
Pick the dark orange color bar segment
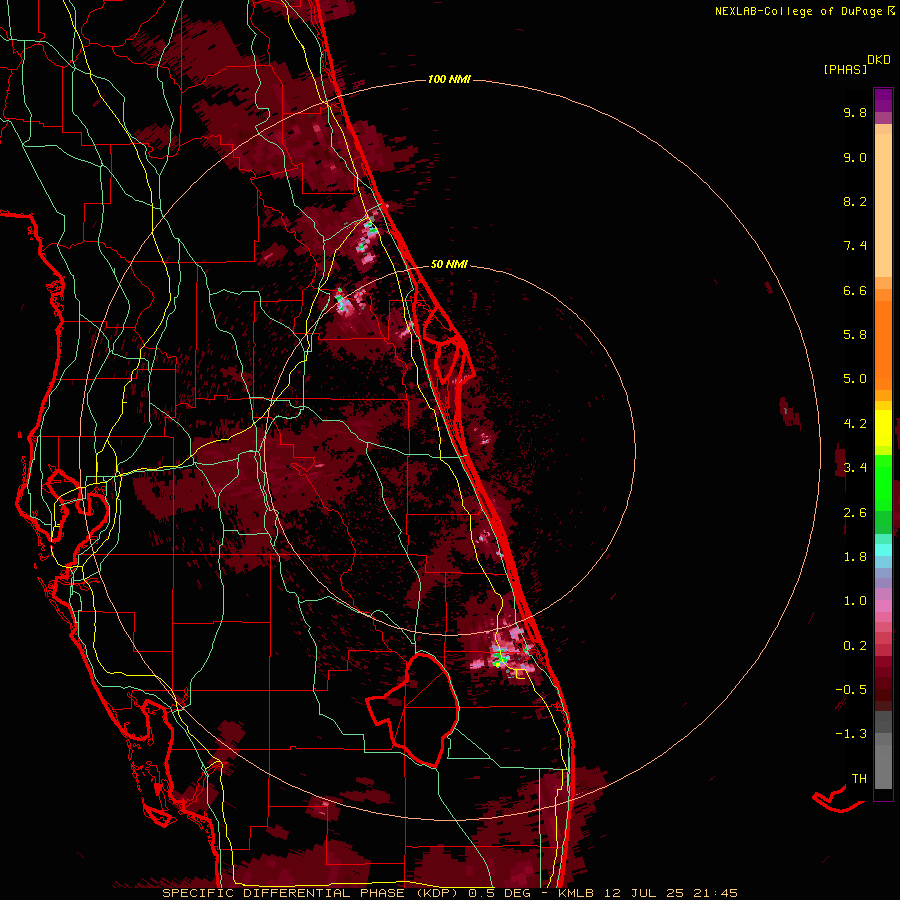coord(883,346)
